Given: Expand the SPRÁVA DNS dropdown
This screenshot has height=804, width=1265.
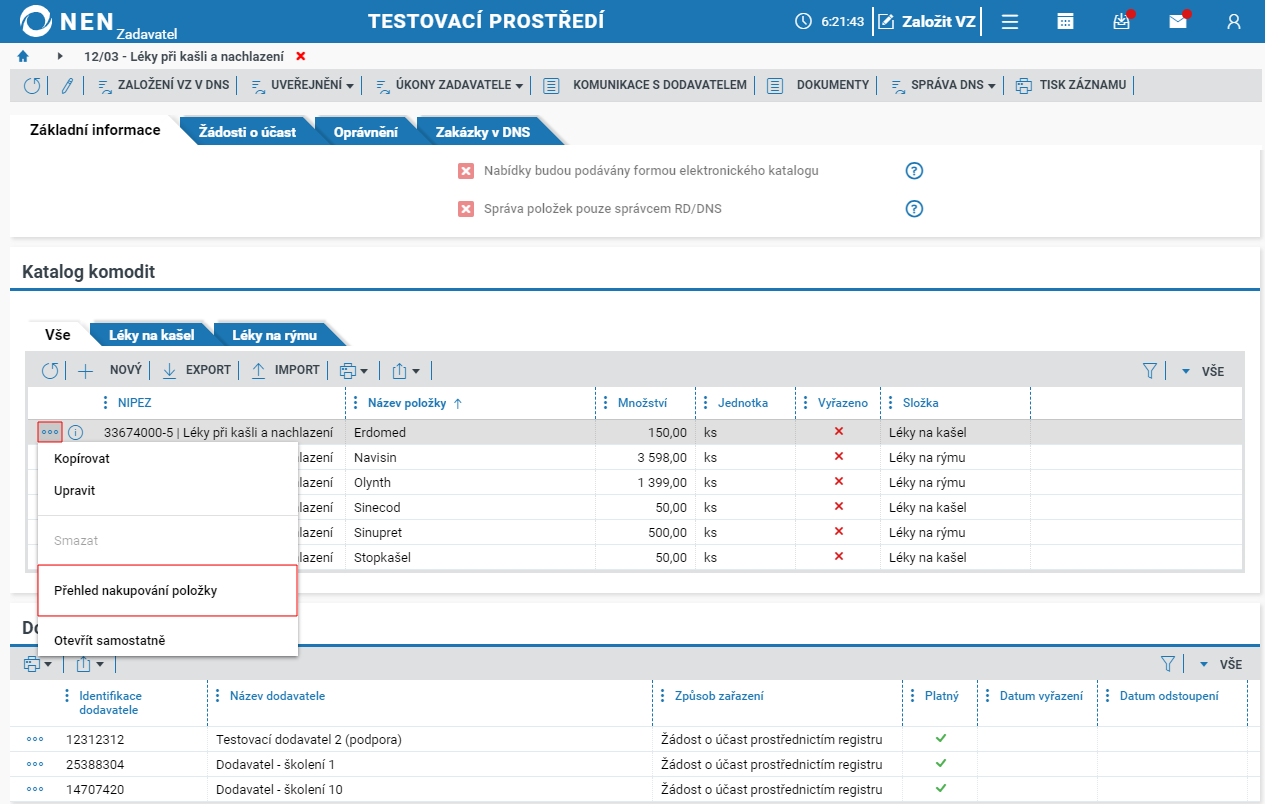Looking at the screenshot, I should click(x=943, y=85).
